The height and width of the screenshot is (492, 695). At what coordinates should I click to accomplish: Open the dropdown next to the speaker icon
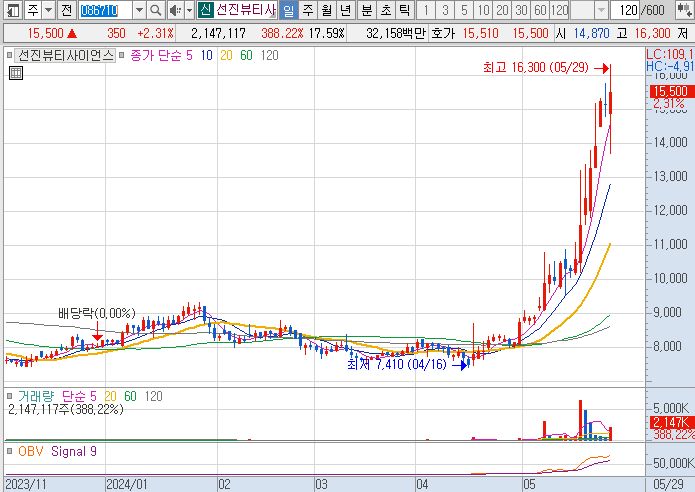(189, 10)
